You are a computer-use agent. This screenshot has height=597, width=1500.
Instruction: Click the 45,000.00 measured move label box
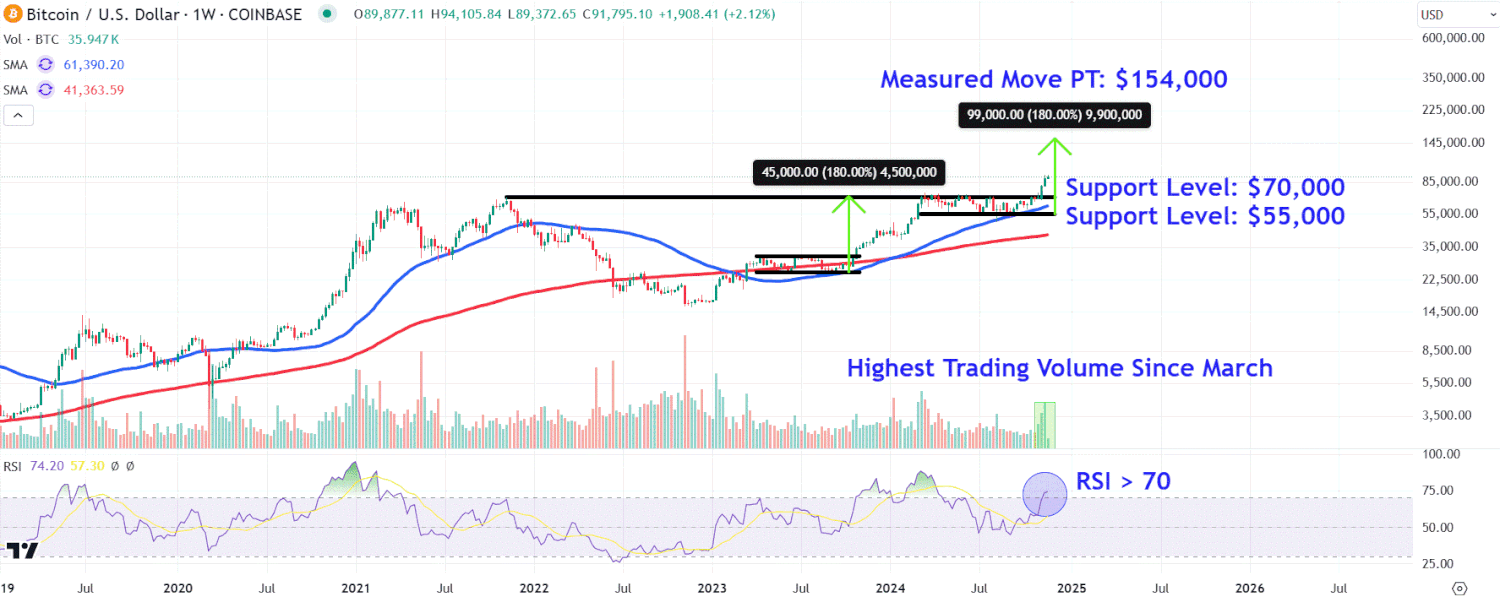tap(848, 172)
